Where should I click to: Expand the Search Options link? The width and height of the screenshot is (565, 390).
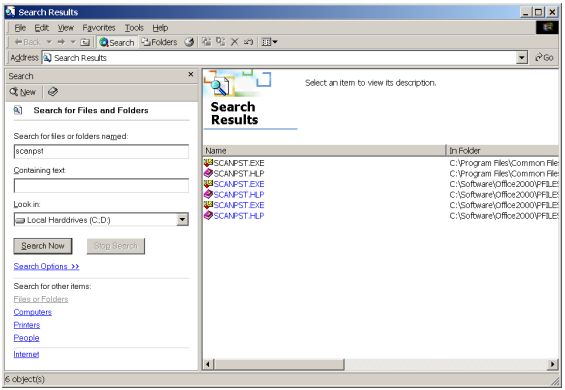[46, 266]
